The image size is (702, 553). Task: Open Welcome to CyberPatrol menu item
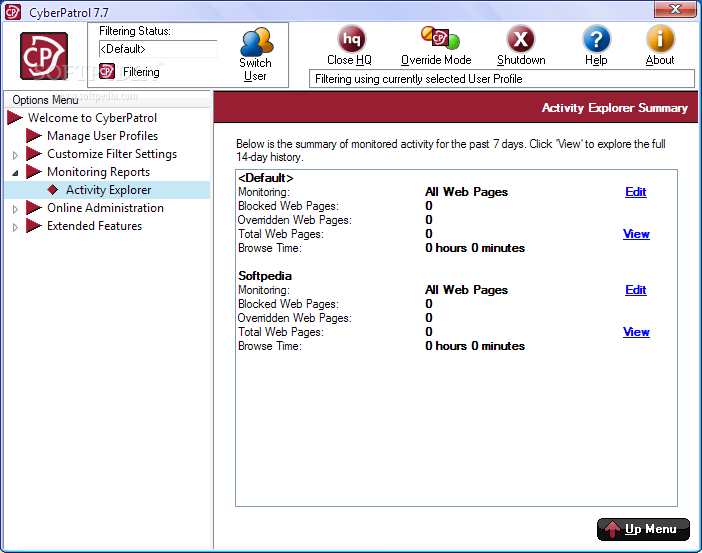(92, 118)
